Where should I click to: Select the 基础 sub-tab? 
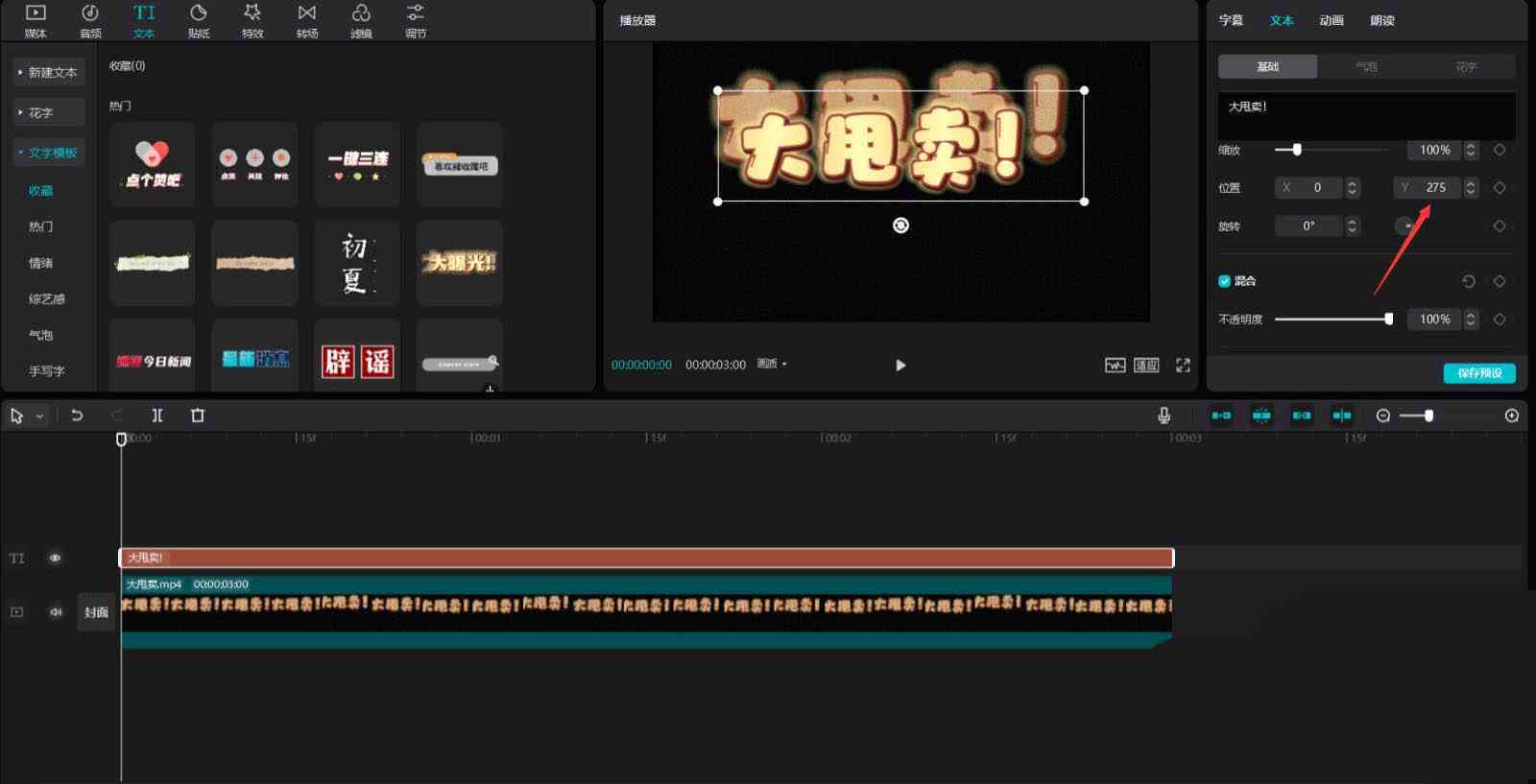[x=1267, y=66]
